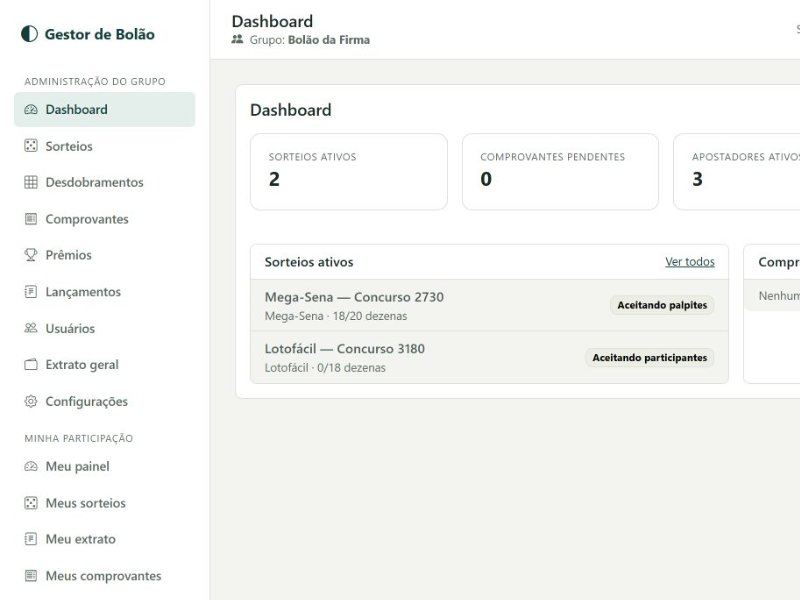800x600 pixels.
Task: Click the group name Bolão da Firma
Action: (x=329, y=40)
